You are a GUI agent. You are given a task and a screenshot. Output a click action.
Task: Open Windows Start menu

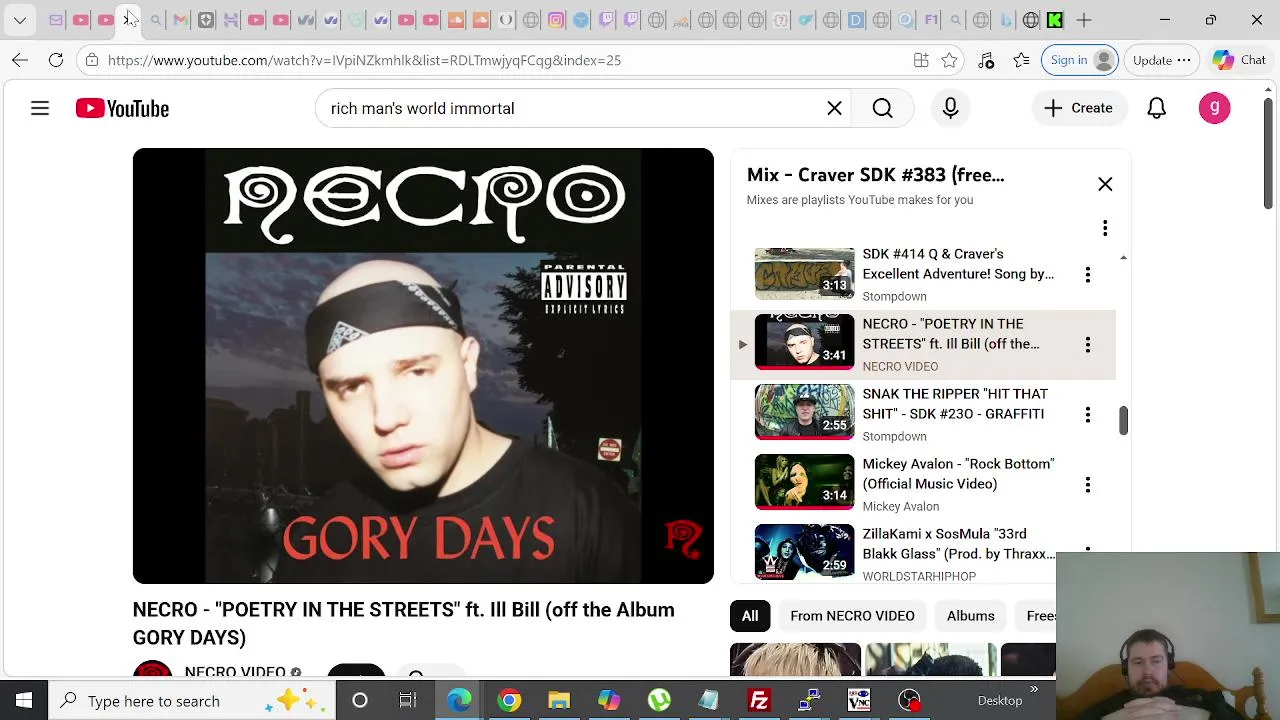[x=24, y=701]
